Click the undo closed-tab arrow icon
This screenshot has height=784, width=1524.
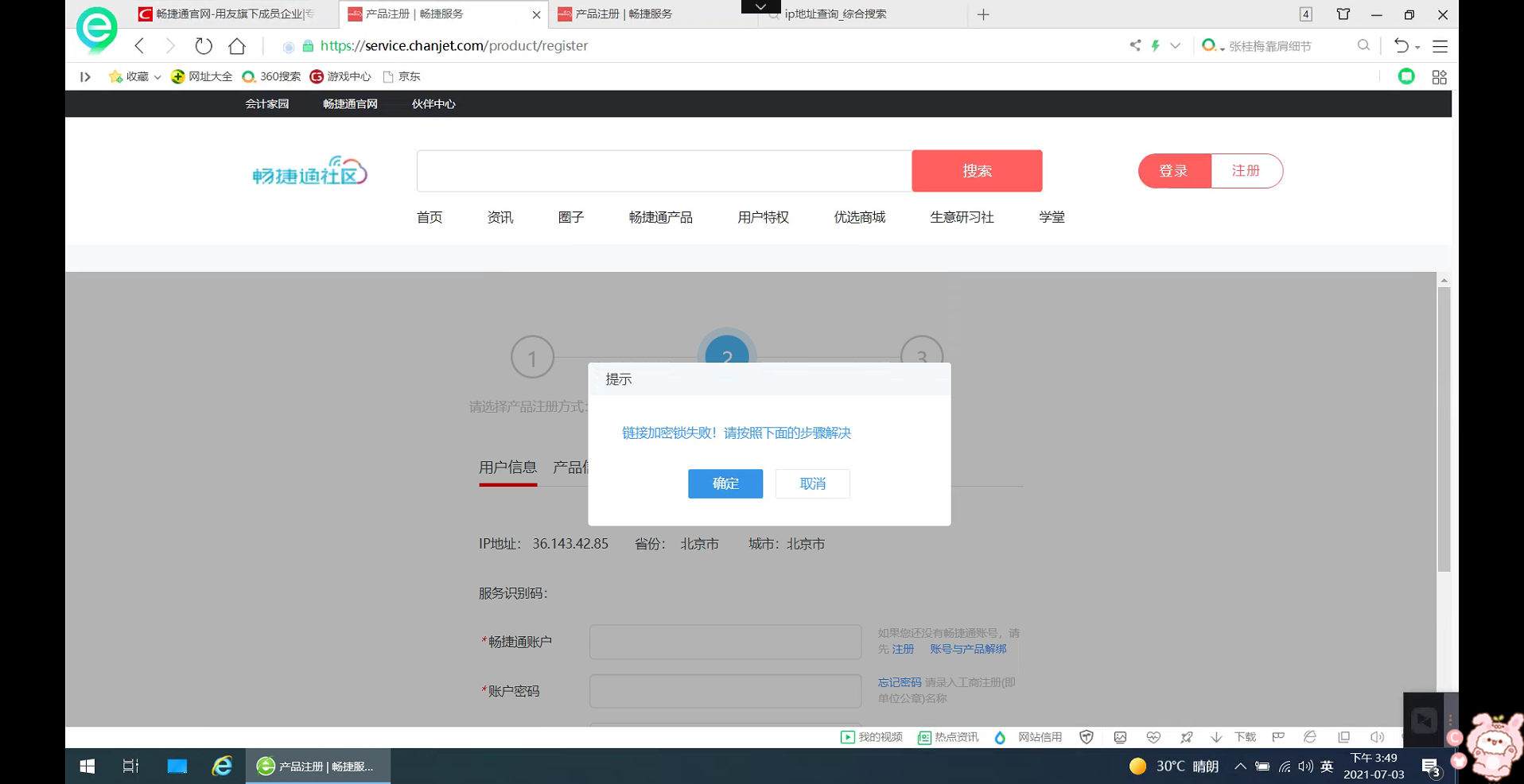[x=1401, y=45]
